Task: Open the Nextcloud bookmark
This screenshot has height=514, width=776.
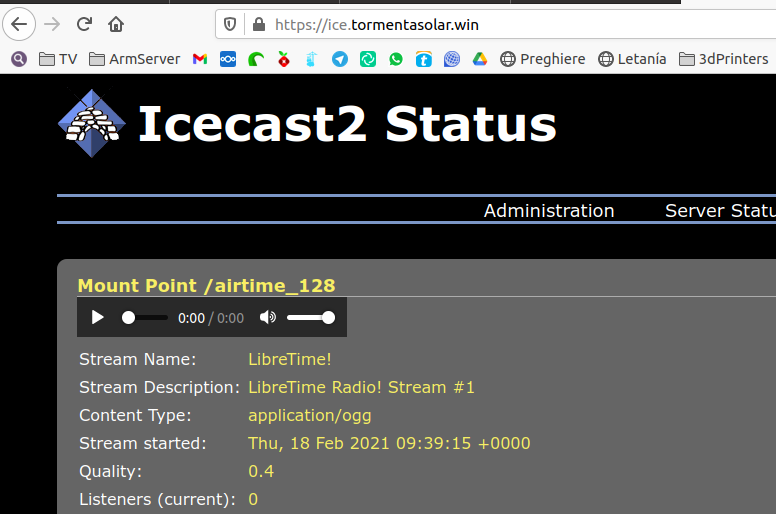Action: click(228, 59)
